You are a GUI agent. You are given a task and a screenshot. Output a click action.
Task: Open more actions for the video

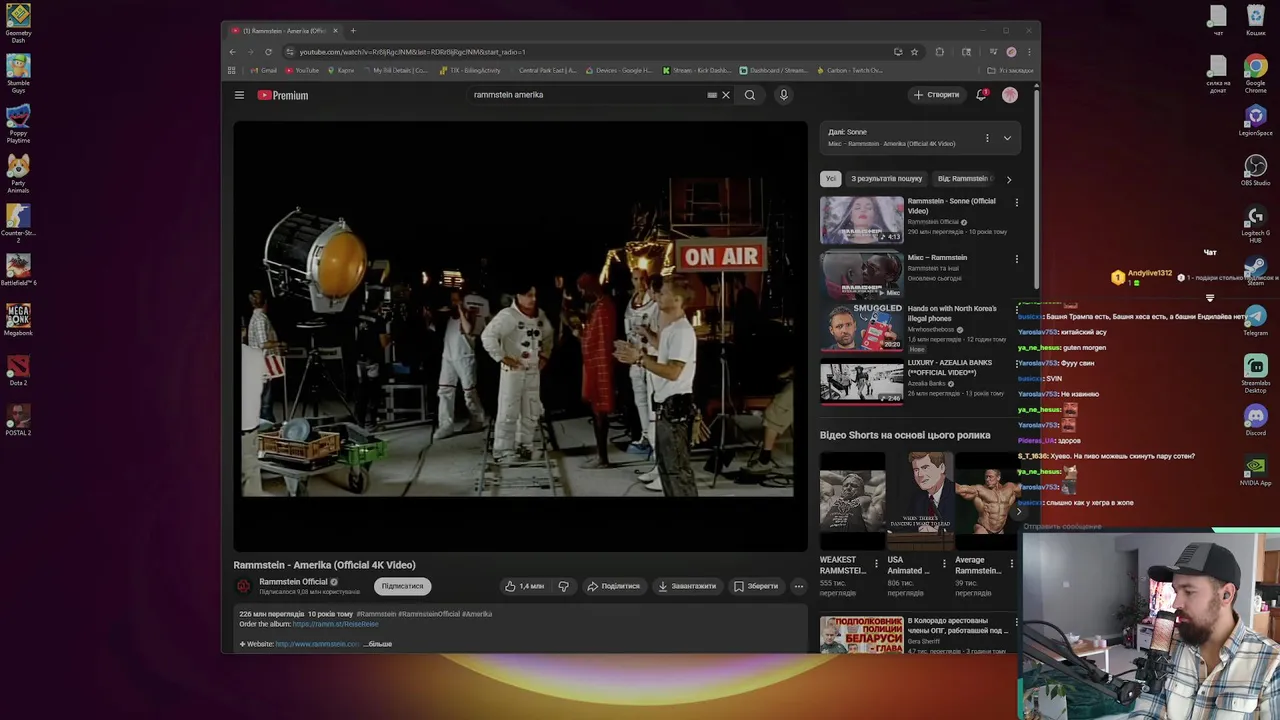tap(798, 586)
